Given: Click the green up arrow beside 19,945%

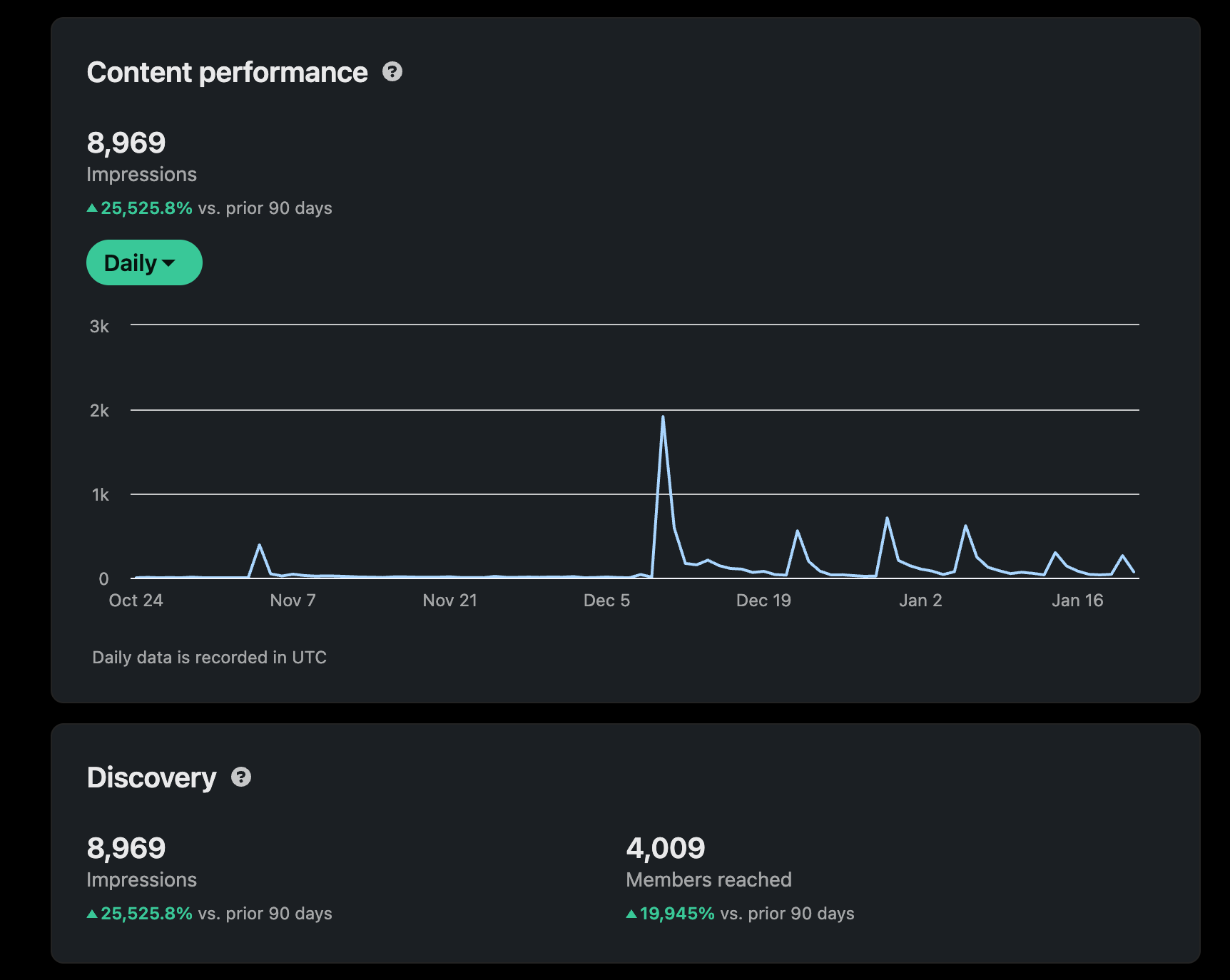Looking at the screenshot, I should [x=631, y=914].
